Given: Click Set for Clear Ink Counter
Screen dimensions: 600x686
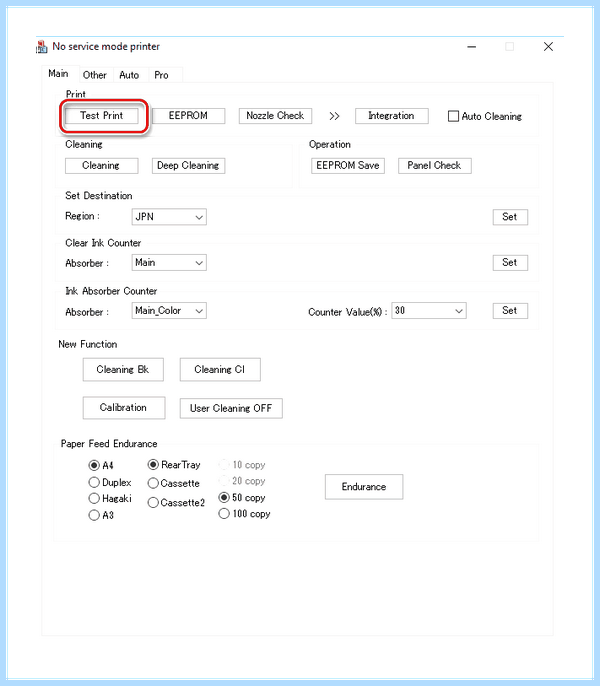Looking at the screenshot, I should click(x=510, y=262).
